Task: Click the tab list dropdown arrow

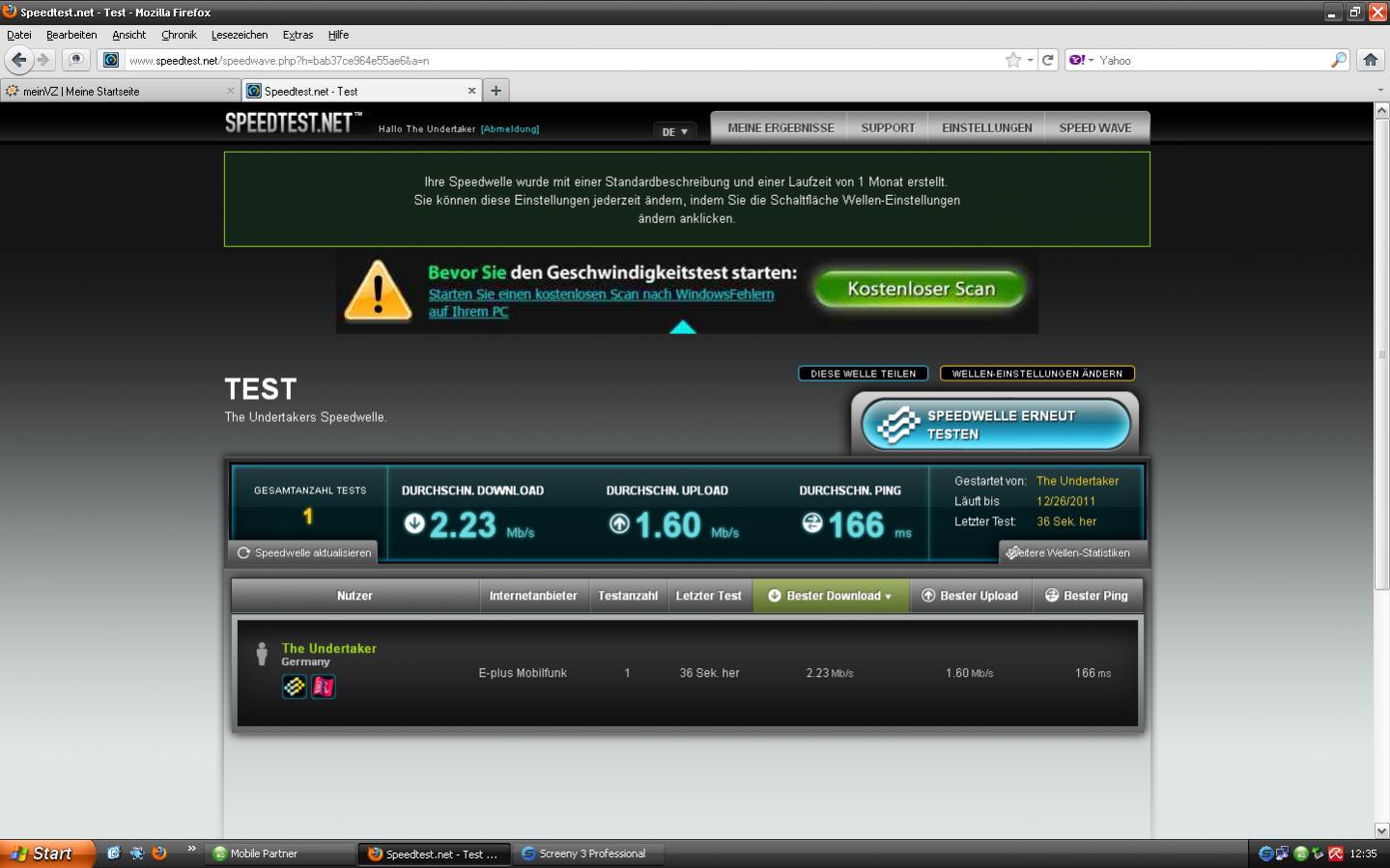Action: pyautogui.click(x=1379, y=91)
